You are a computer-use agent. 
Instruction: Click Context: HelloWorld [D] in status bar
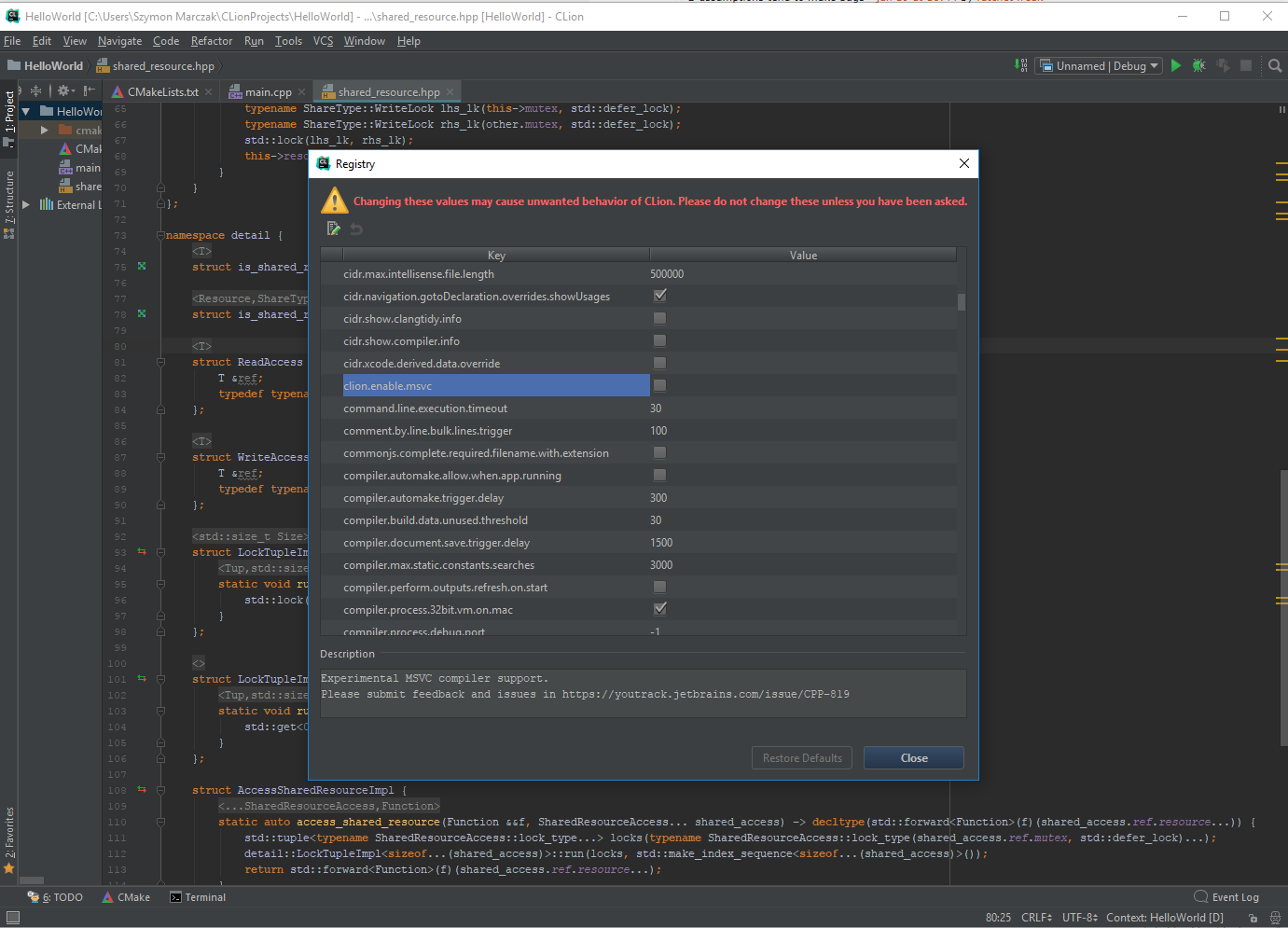coord(1165,918)
